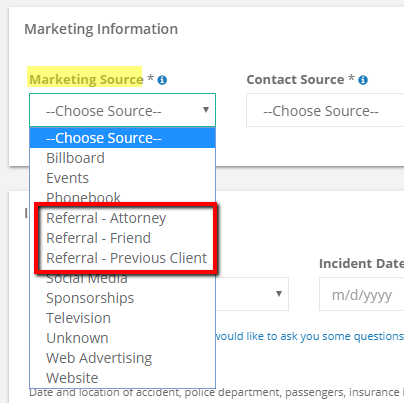
Task: Pick the Events option
Action: 123,178
